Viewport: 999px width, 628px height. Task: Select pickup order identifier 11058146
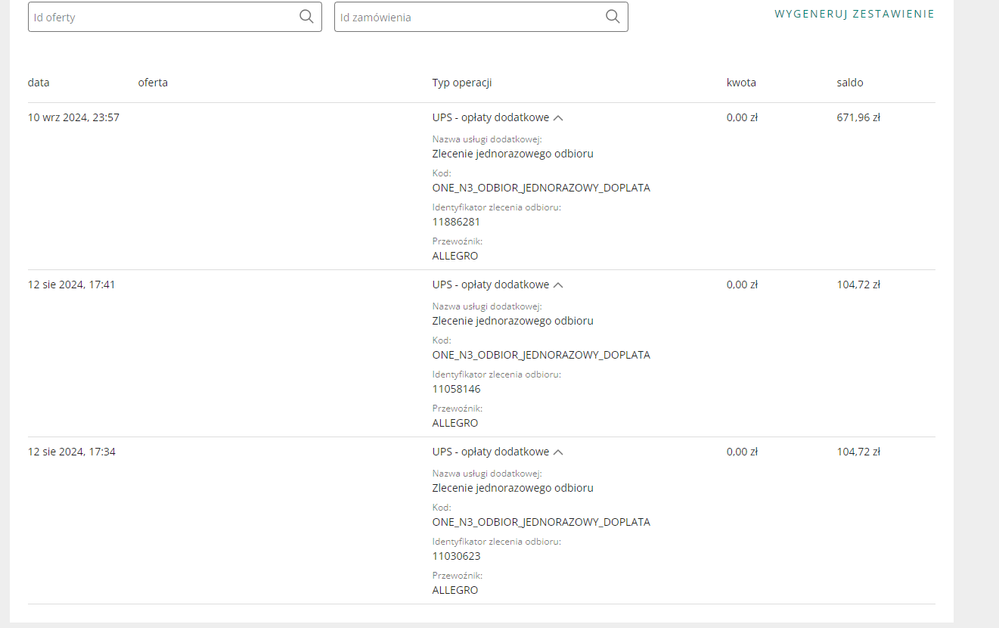[x=456, y=389]
